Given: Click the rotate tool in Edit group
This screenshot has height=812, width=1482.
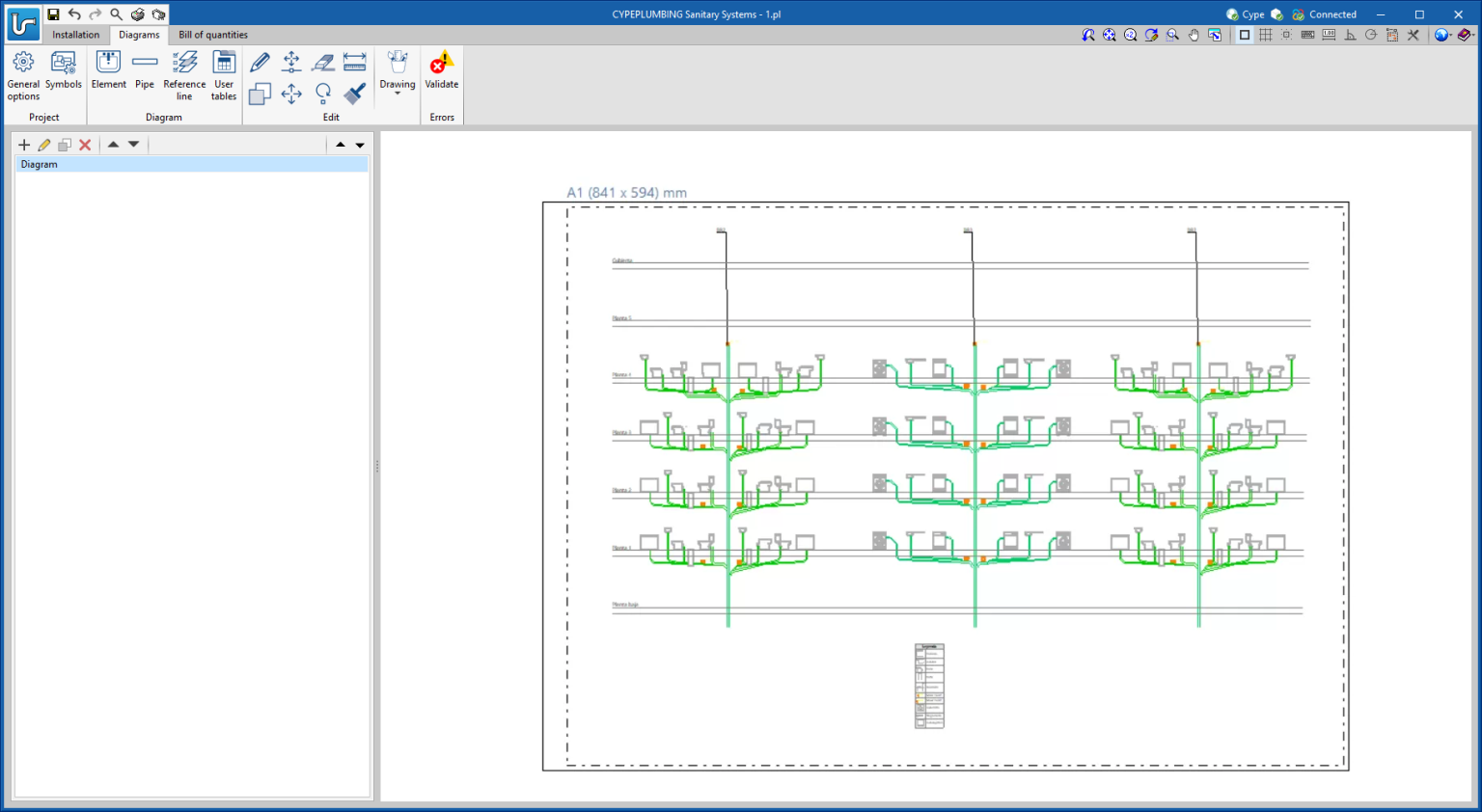Looking at the screenshot, I should tap(323, 94).
